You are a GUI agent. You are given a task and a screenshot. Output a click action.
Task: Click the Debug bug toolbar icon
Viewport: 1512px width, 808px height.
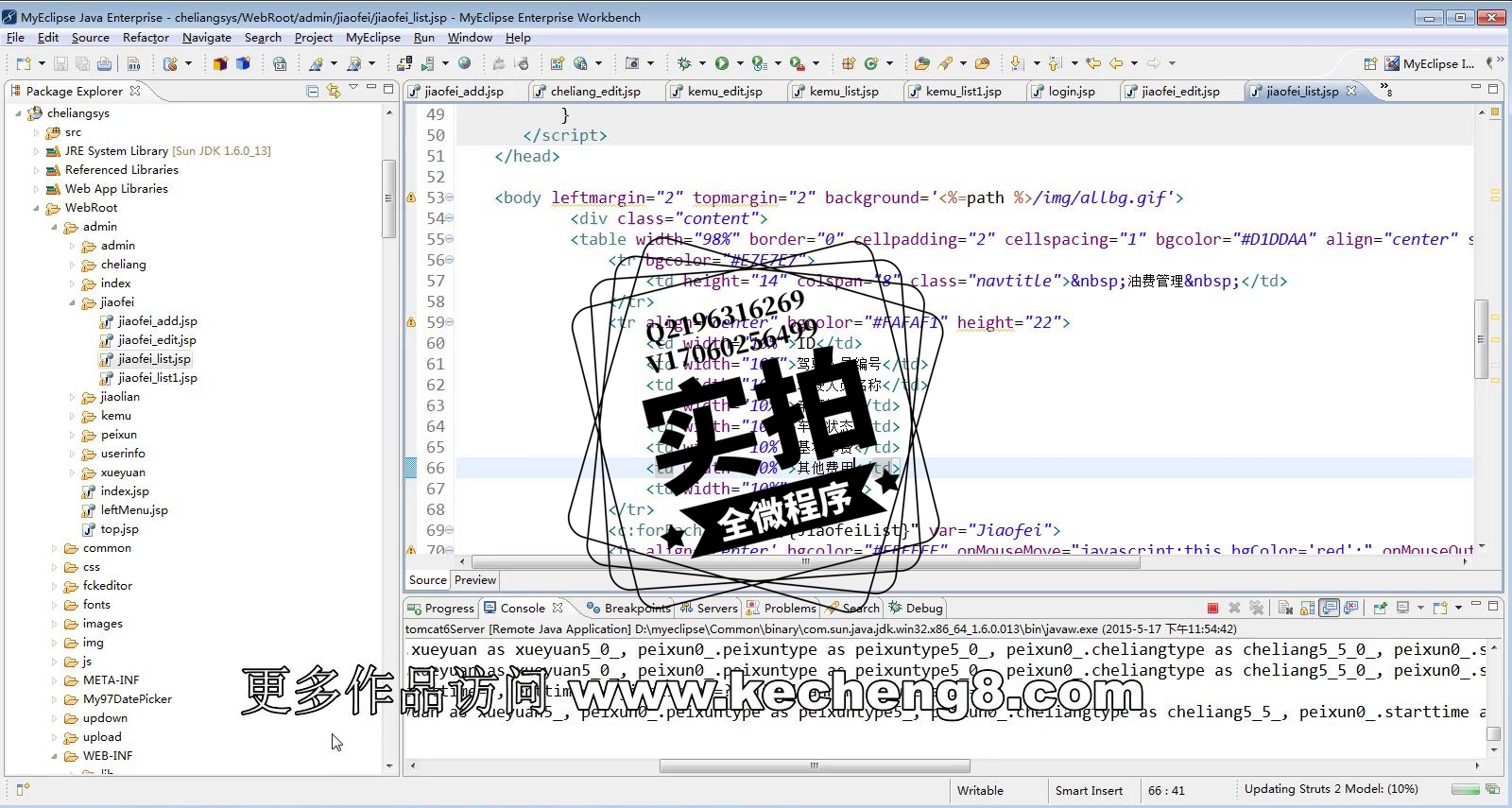click(684, 63)
